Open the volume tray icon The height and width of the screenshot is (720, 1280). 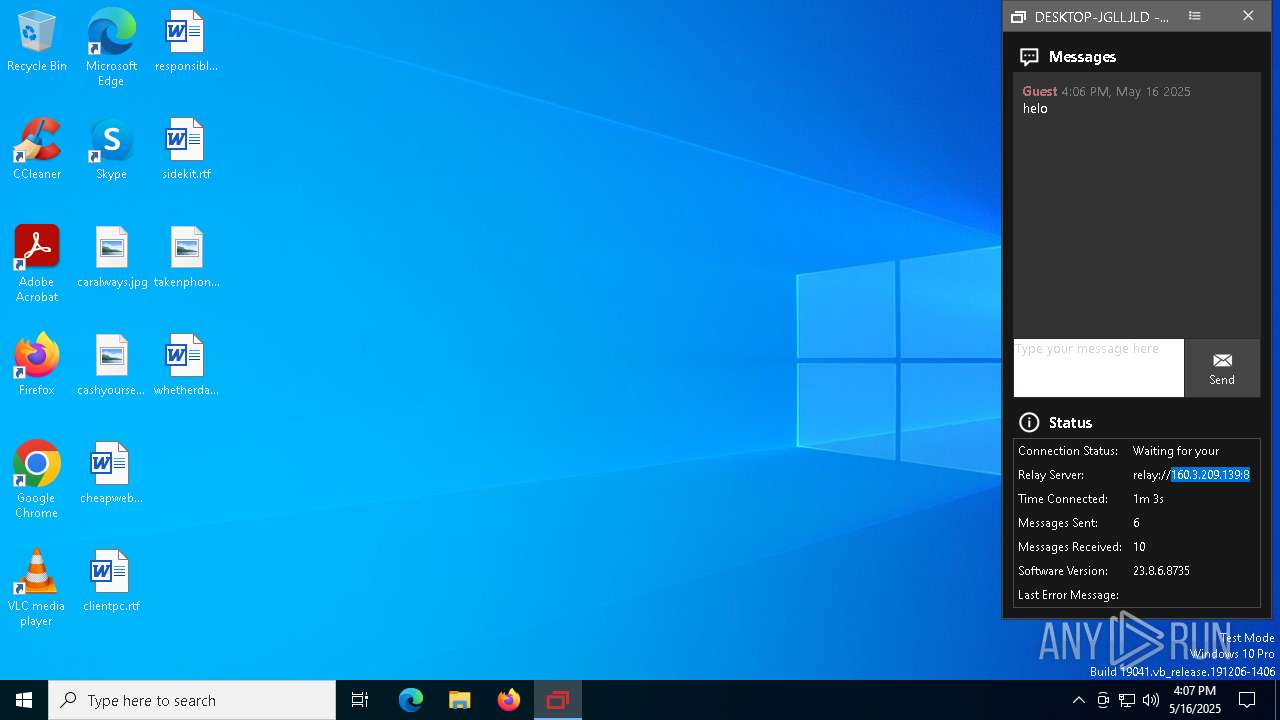point(1151,700)
